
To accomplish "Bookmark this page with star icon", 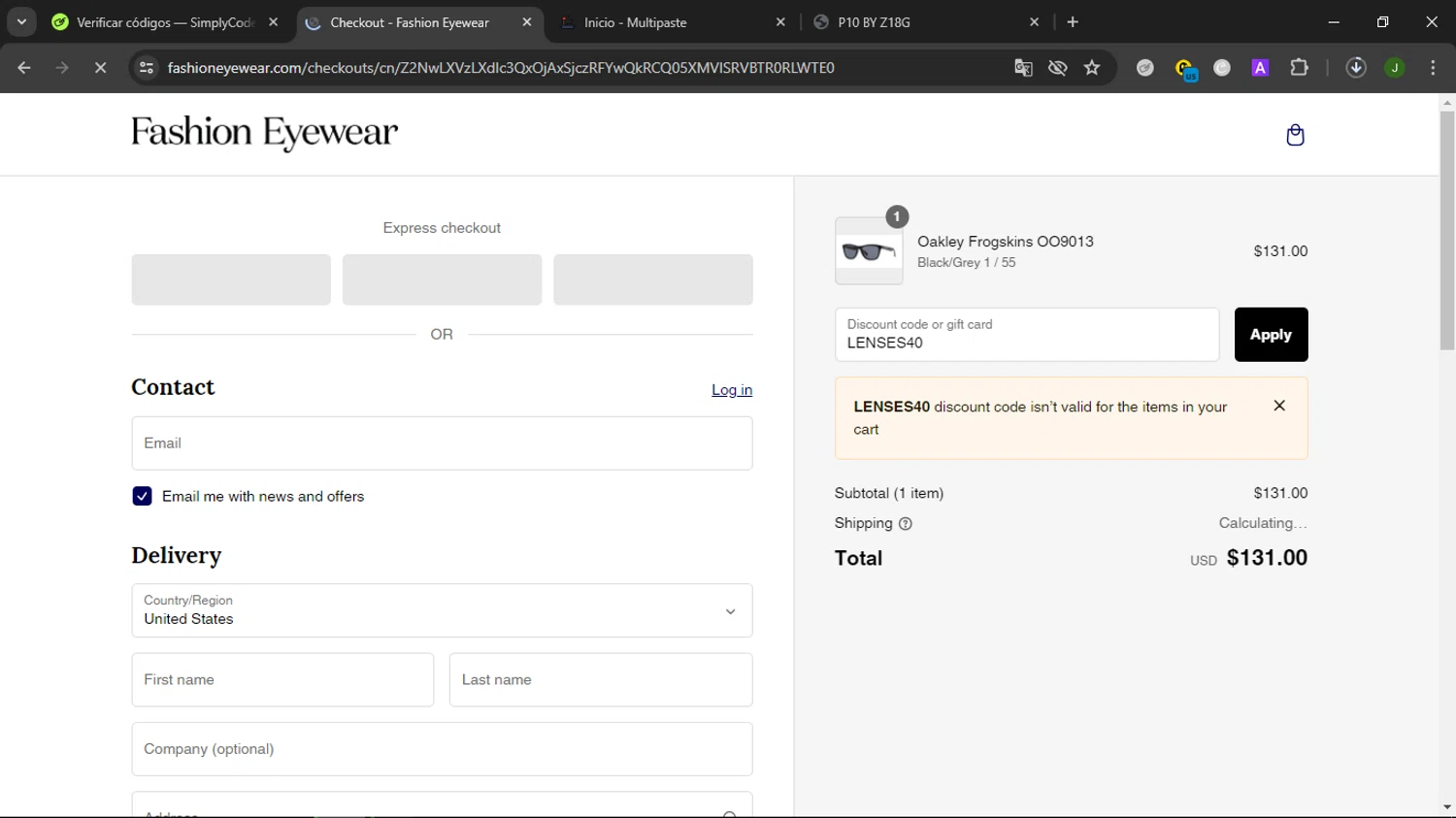I will tap(1092, 68).
